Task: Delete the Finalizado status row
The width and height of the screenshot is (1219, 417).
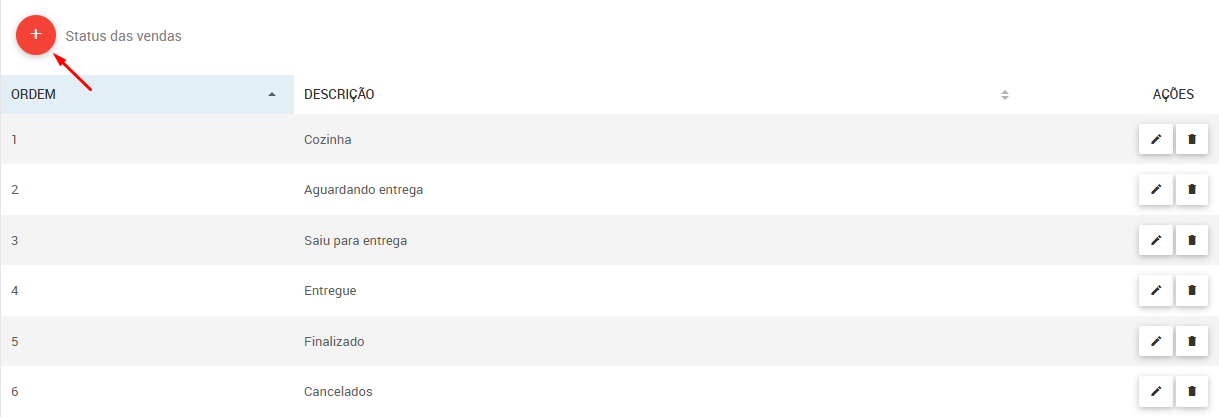Action: pyautogui.click(x=1192, y=341)
